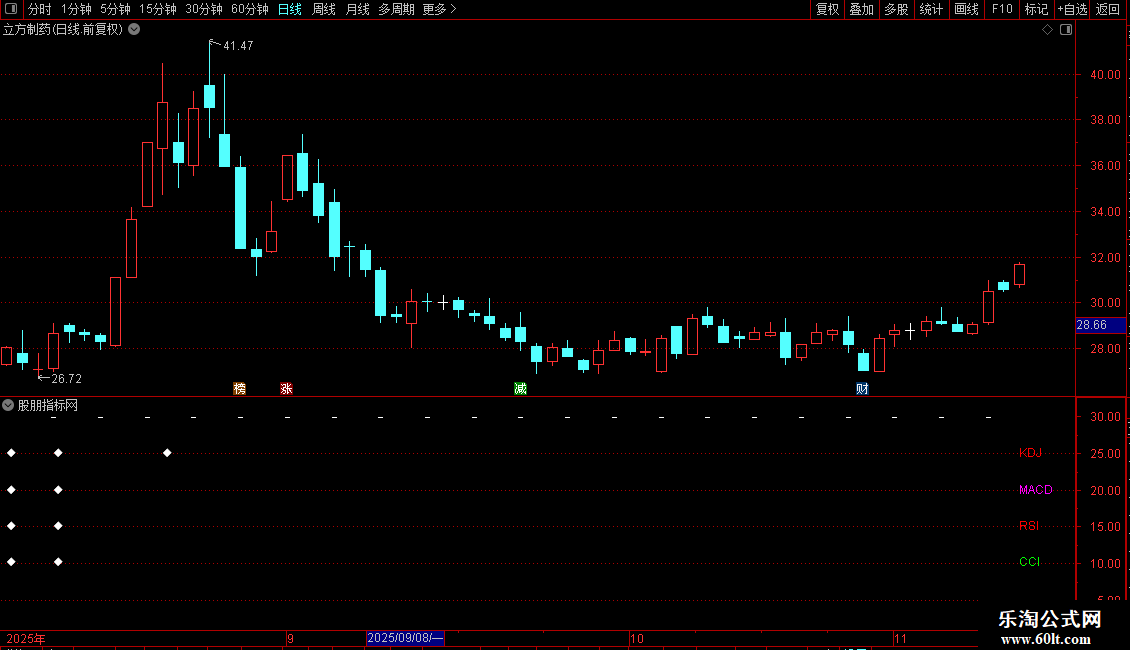The width and height of the screenshot is (1130, 650).
Task: Click the 统计 statistics button
Action: coord(930,9)
